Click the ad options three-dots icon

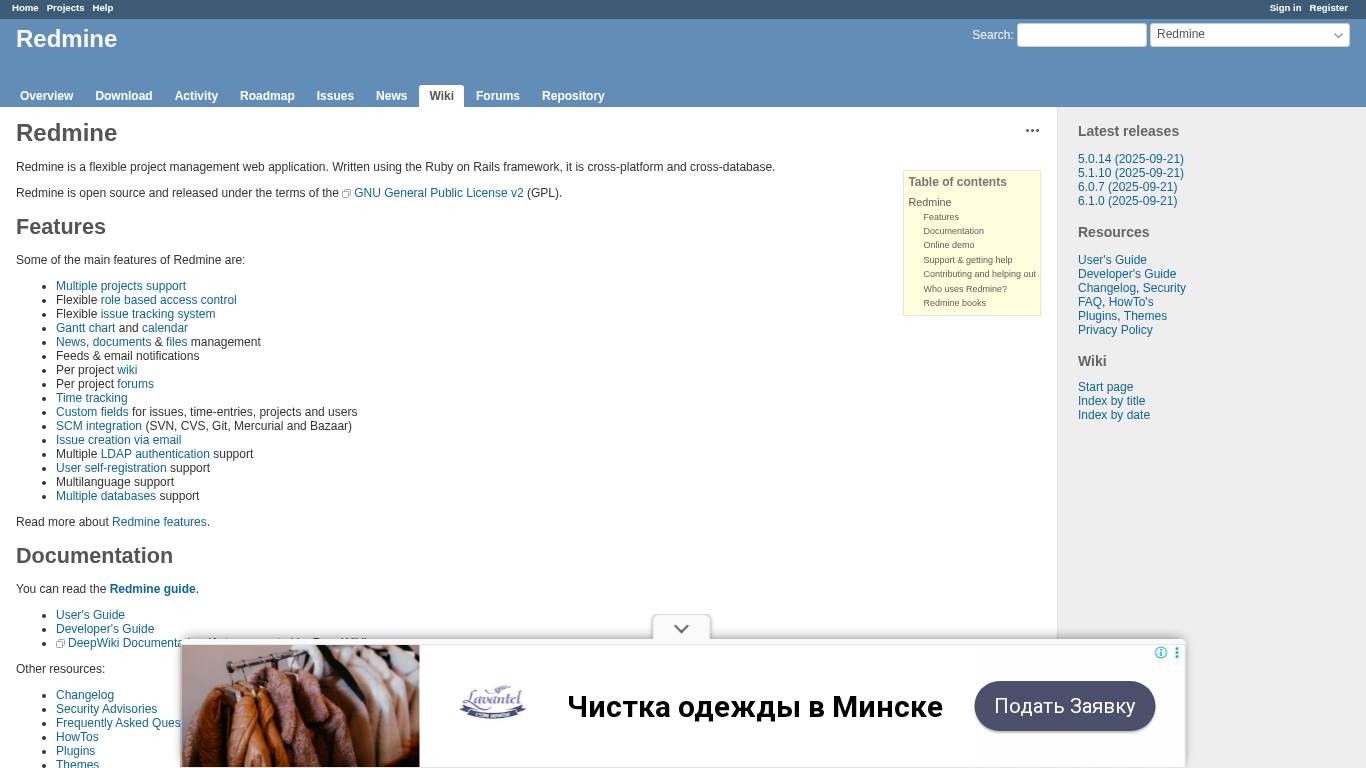1177,653
